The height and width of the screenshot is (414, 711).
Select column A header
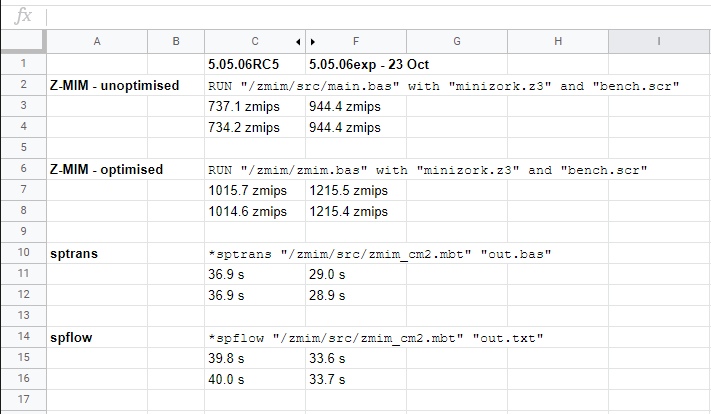click(97, 42)
